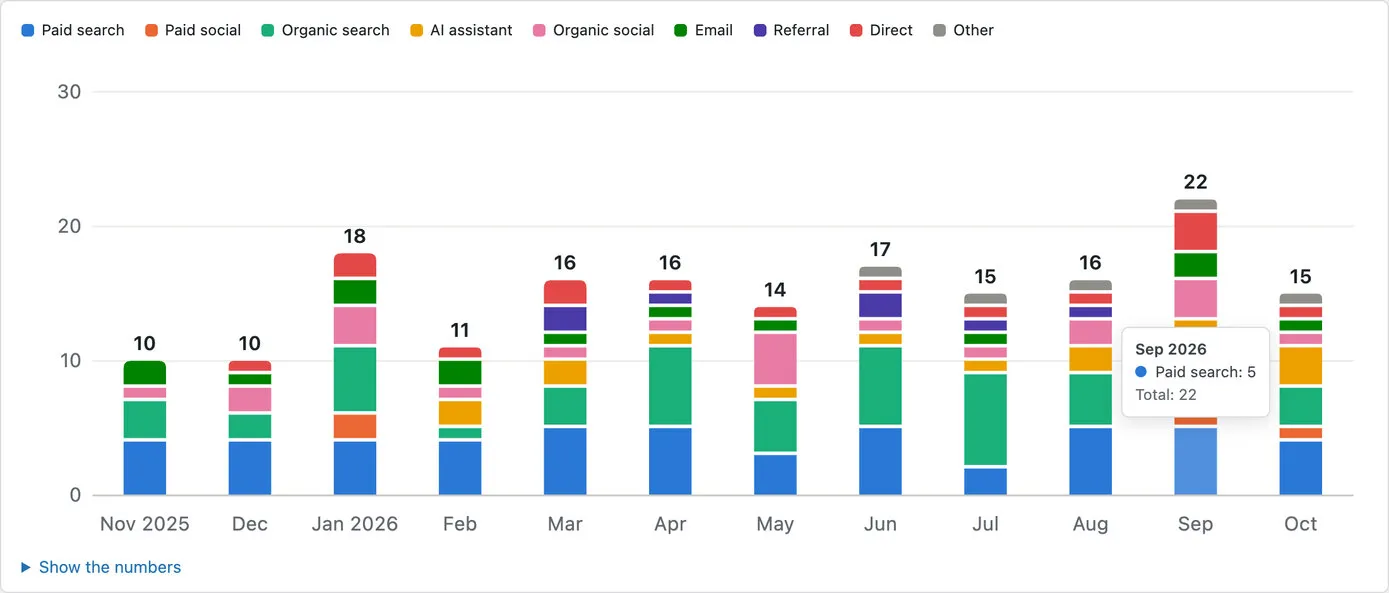
Task: Click the pink Organic social segment in Dec
Action: (250, 399)
